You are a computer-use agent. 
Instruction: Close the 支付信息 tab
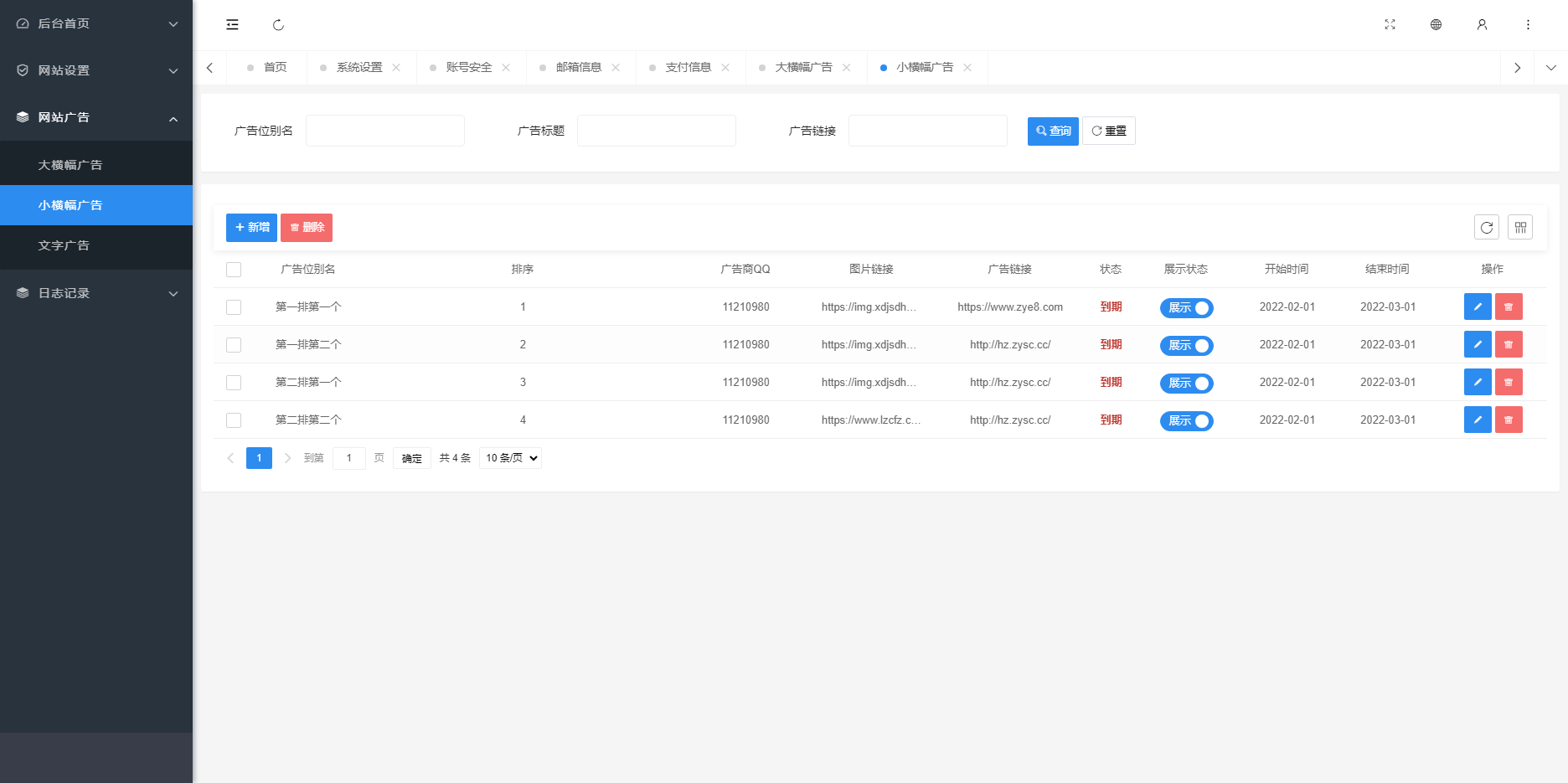tap(725, 68)
